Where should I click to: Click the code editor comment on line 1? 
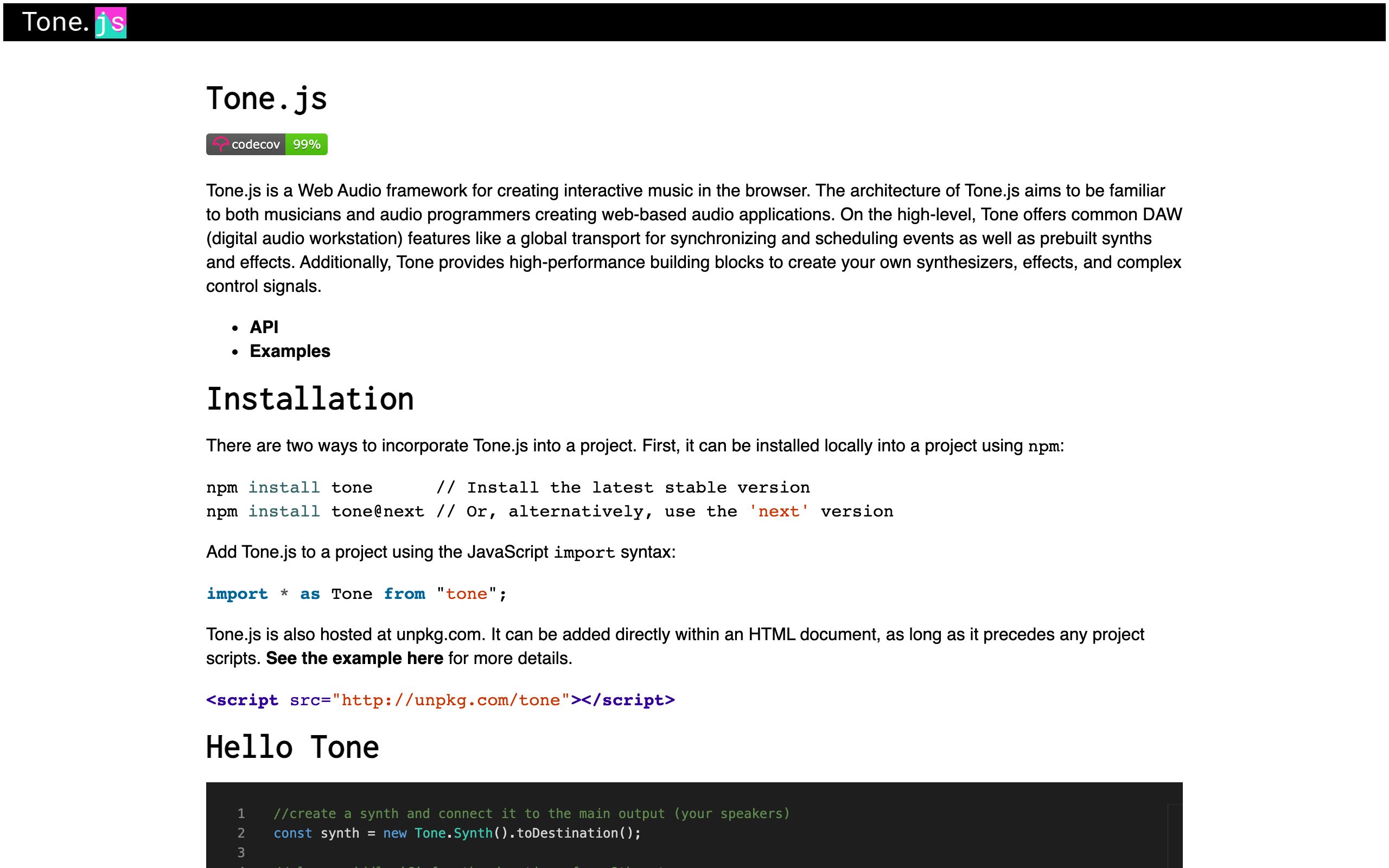[532, 813]
